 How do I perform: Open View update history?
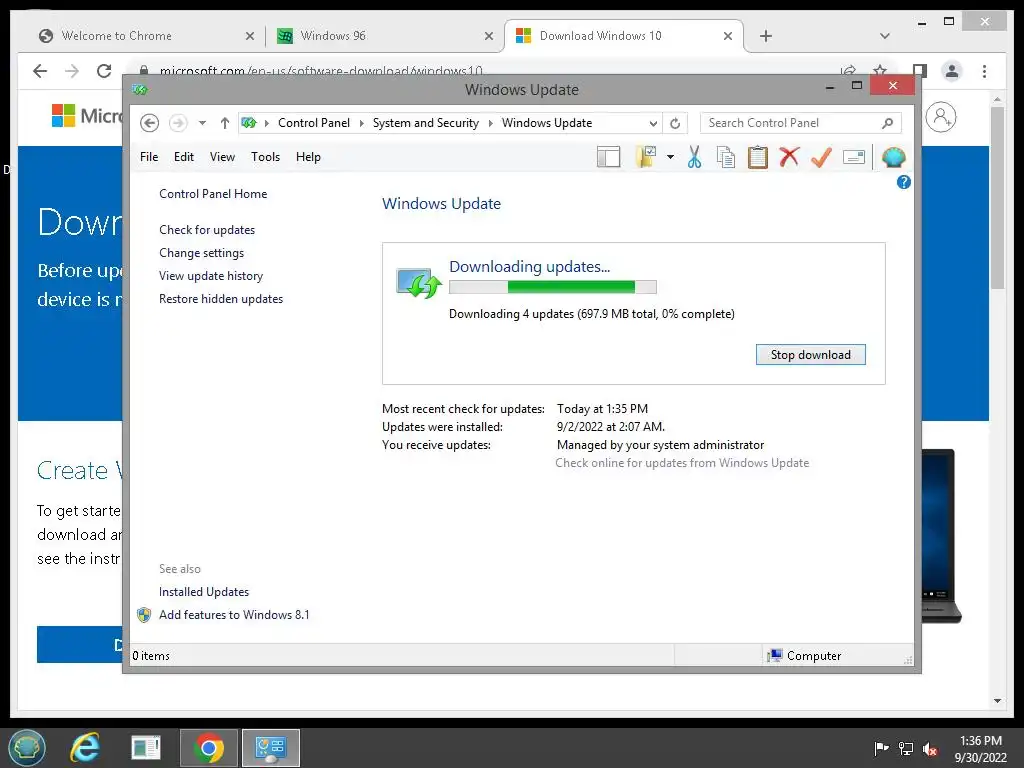coord(211,276)
